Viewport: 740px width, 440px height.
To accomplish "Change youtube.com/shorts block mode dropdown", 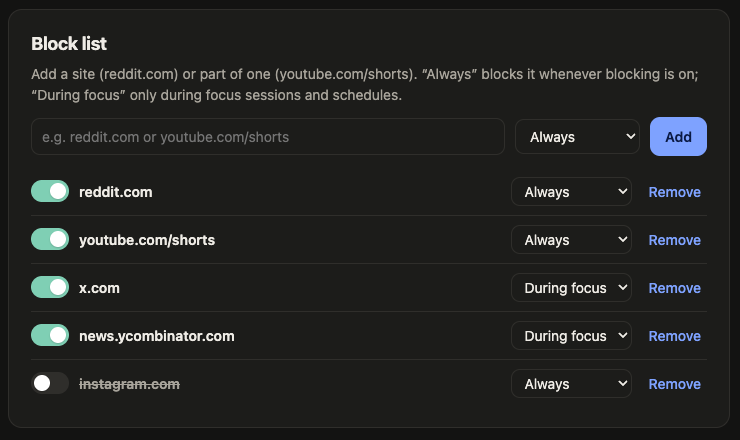I will pos(571,240).
